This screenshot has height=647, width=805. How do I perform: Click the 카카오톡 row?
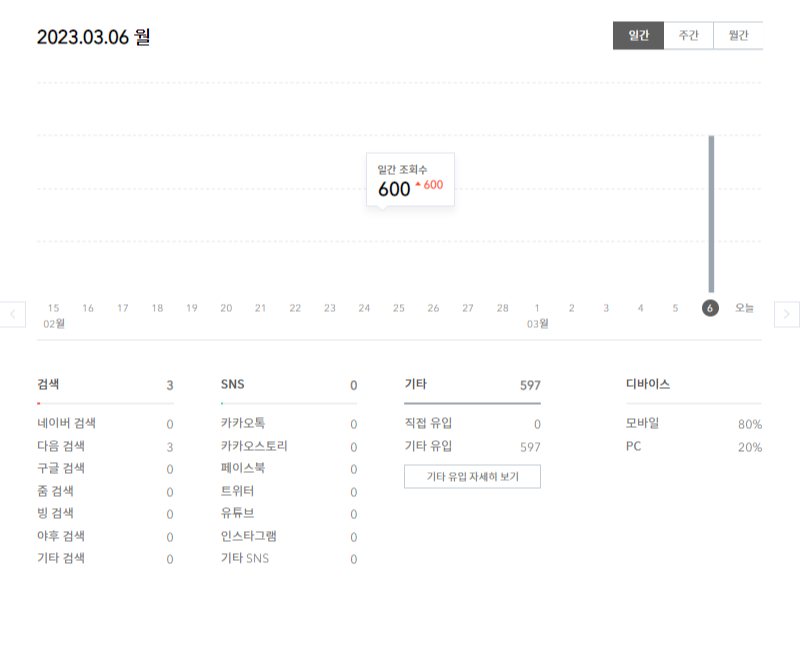click(289, 424)
